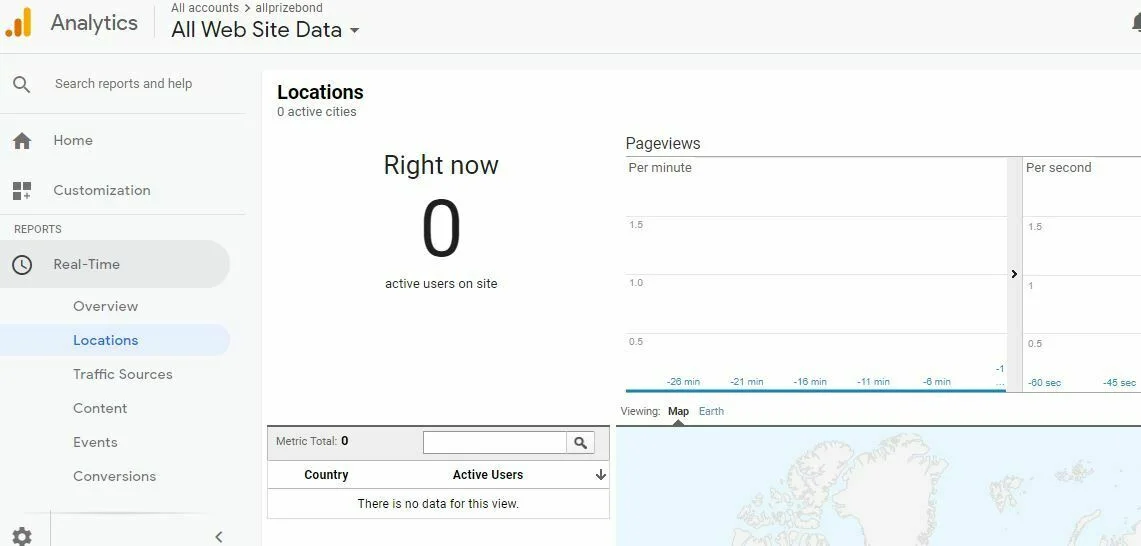Sort by the Country column header

326,475
